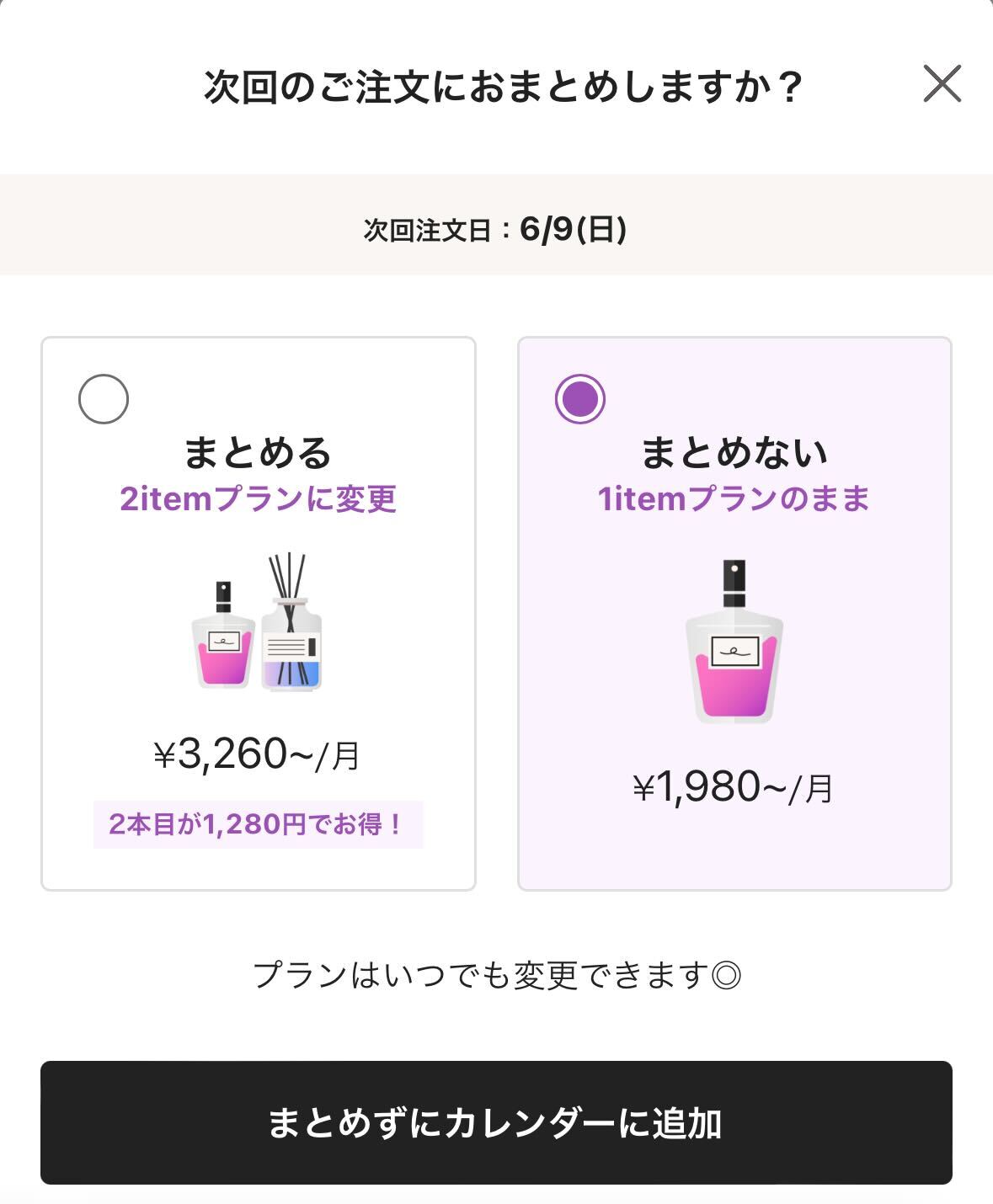
Task: Click the 2itemプランに変更 purple text
Action: tap(258, 498)
